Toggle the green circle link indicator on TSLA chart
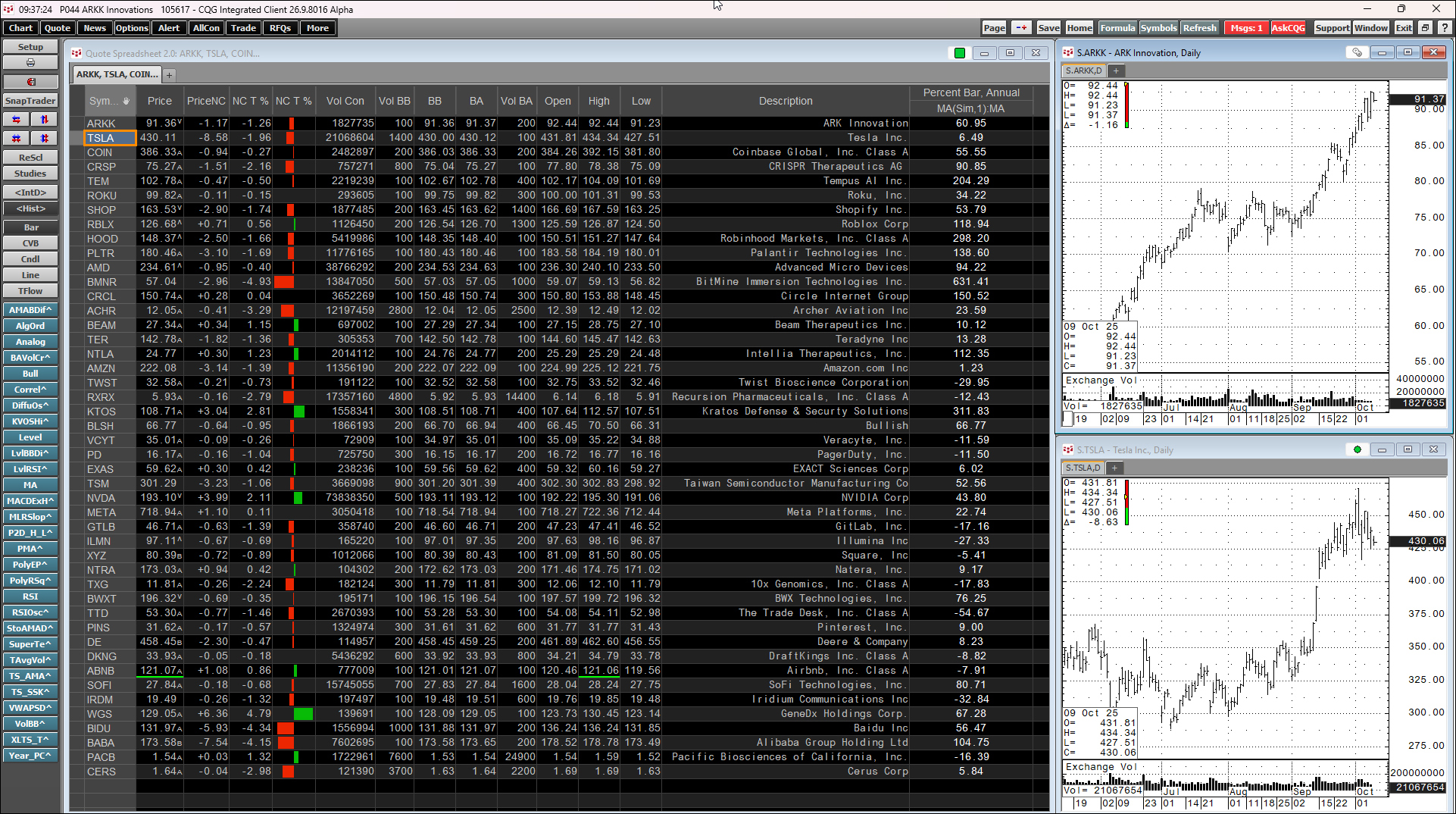The width and height of the screenshot is (1456, 814). click(x=1358, y=450)
